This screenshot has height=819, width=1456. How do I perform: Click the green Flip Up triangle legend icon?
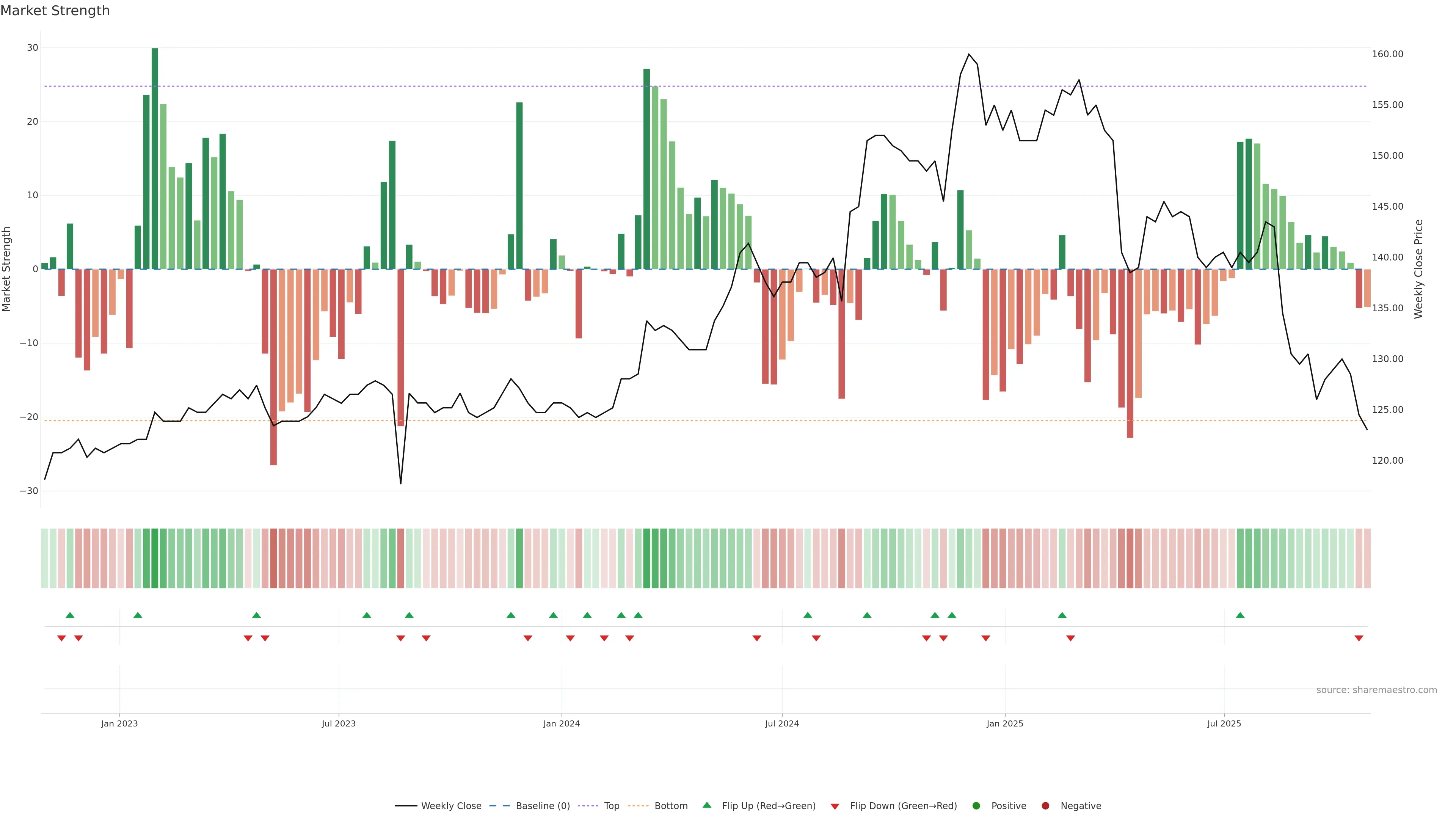pos(706,805)
